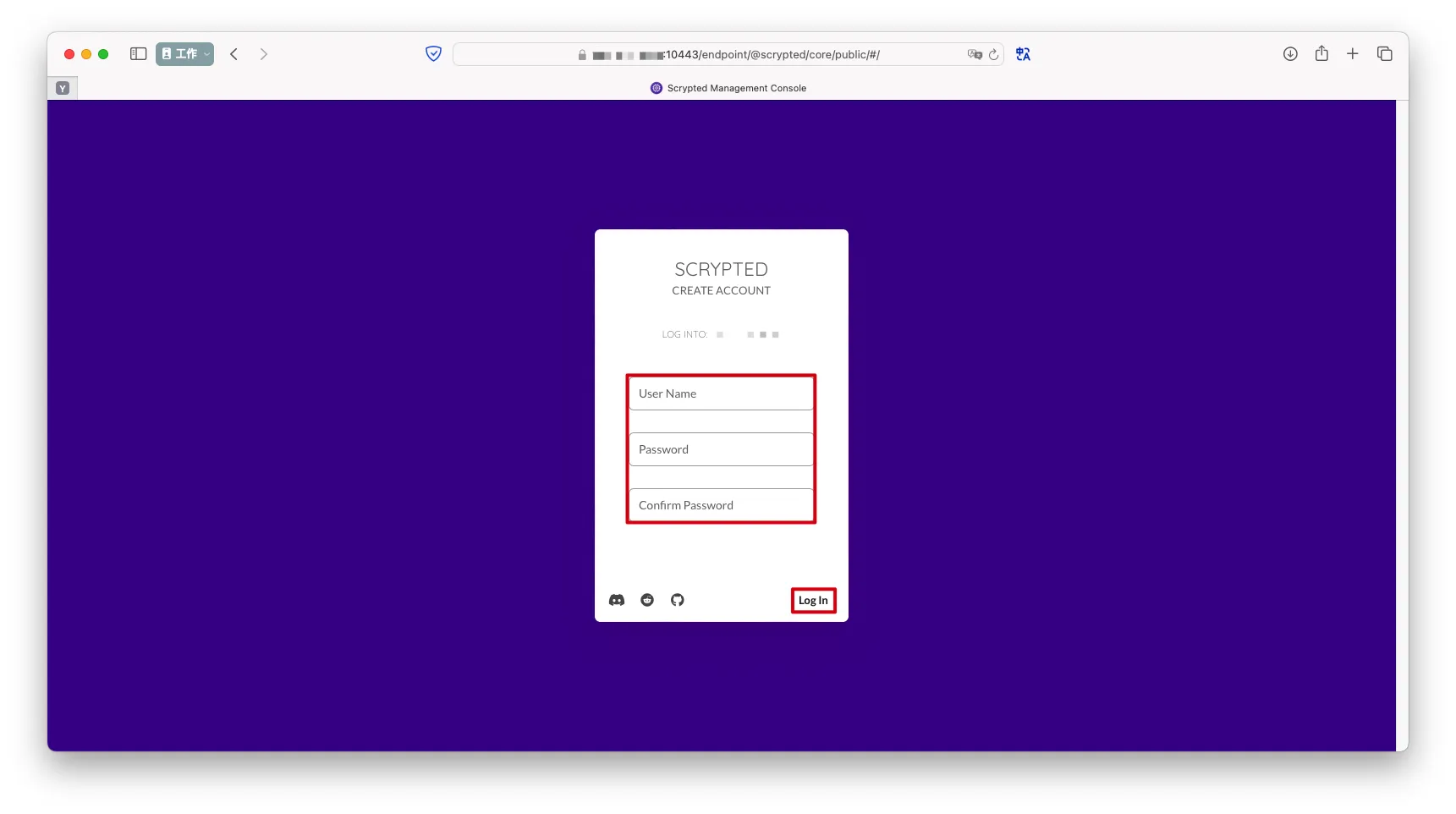Image resolution: width=1456 pixels, height=814 pixels.
Task: Toggle the Safari sidebar icon
Action: pos(139,54)
